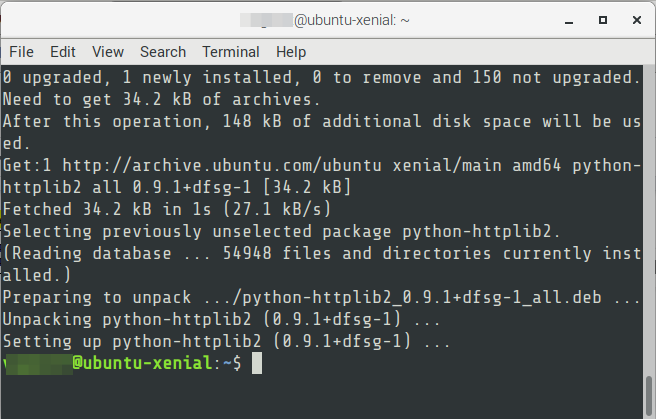Click the line 'Need to get 34.2 kB of archives.'

click(x=161, y=100)
